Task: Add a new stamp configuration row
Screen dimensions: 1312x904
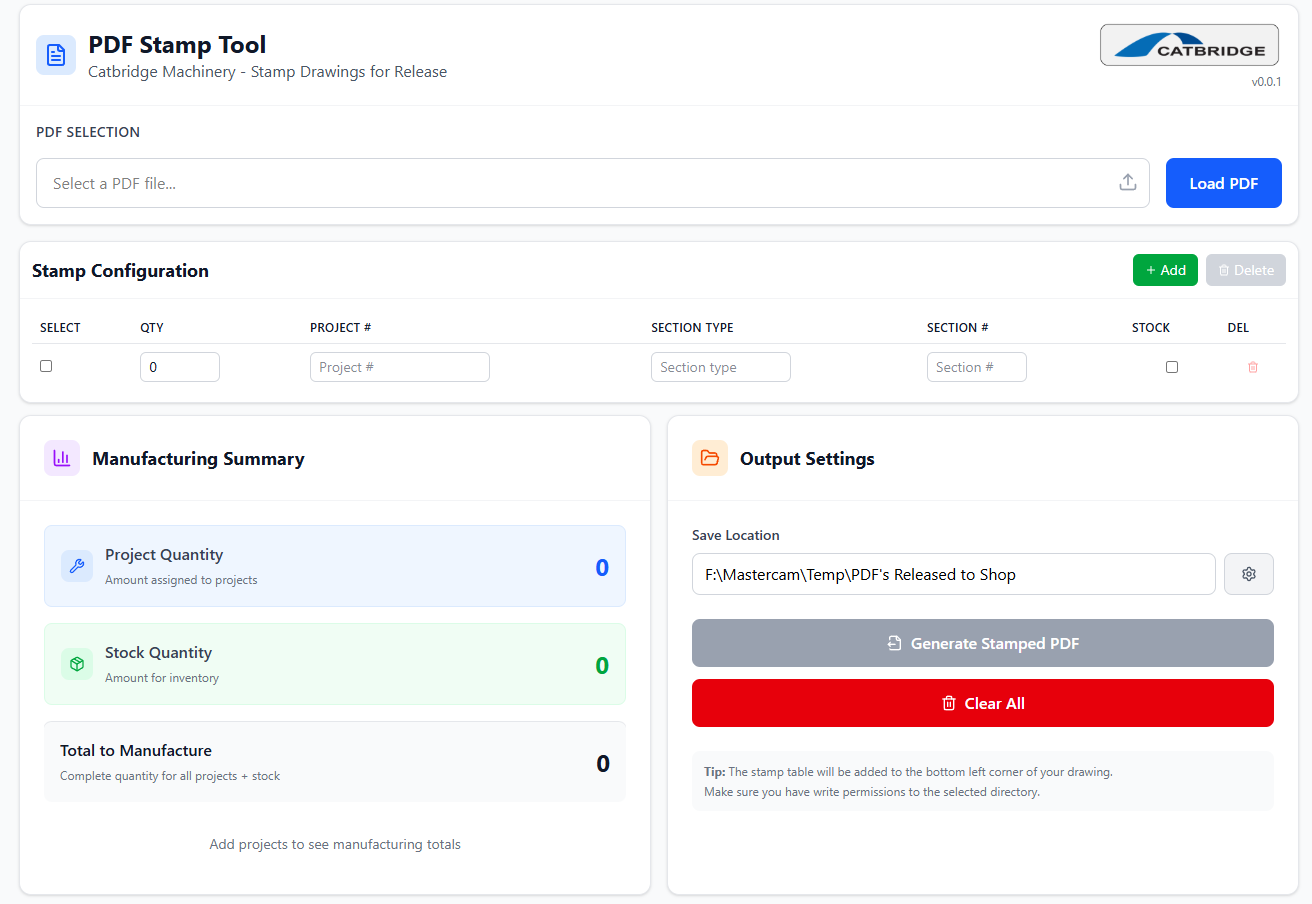Action: pos(1165,270)
